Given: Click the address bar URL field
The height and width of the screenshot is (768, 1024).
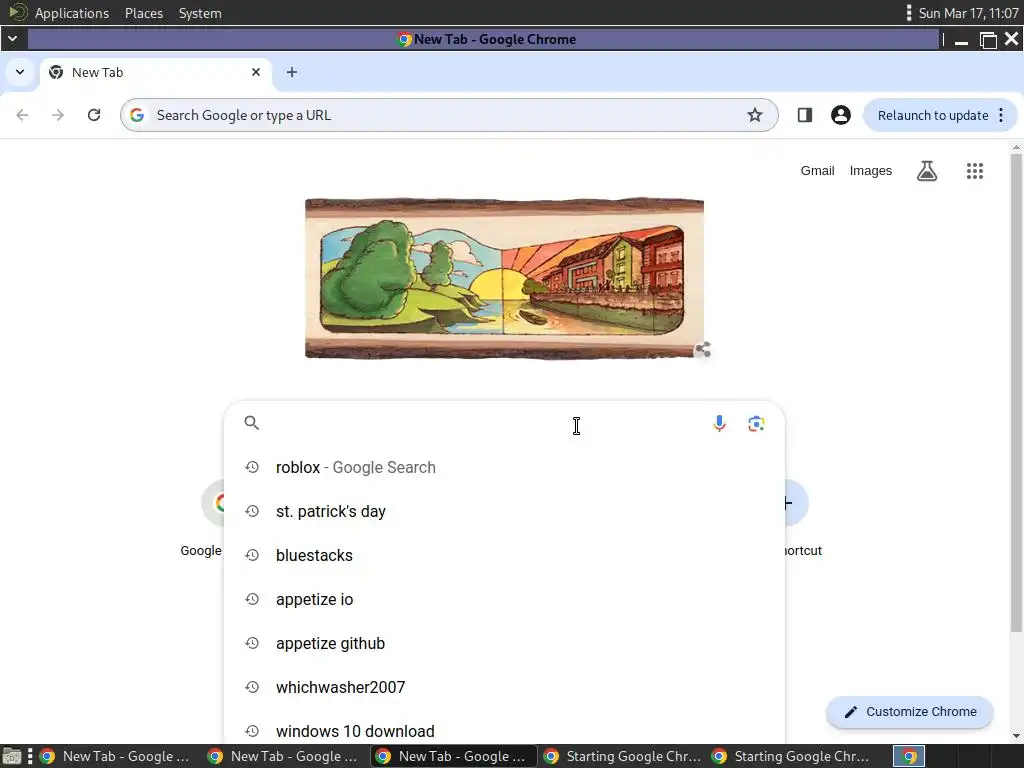Looking at the screenshot, I should pos(447,116).
